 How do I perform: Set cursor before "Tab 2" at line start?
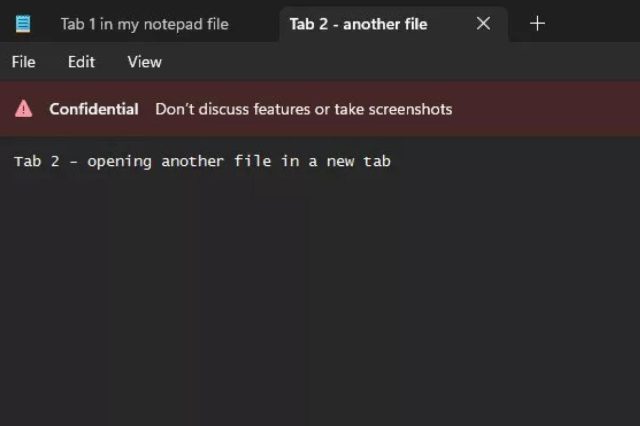[x=14, y=161]
